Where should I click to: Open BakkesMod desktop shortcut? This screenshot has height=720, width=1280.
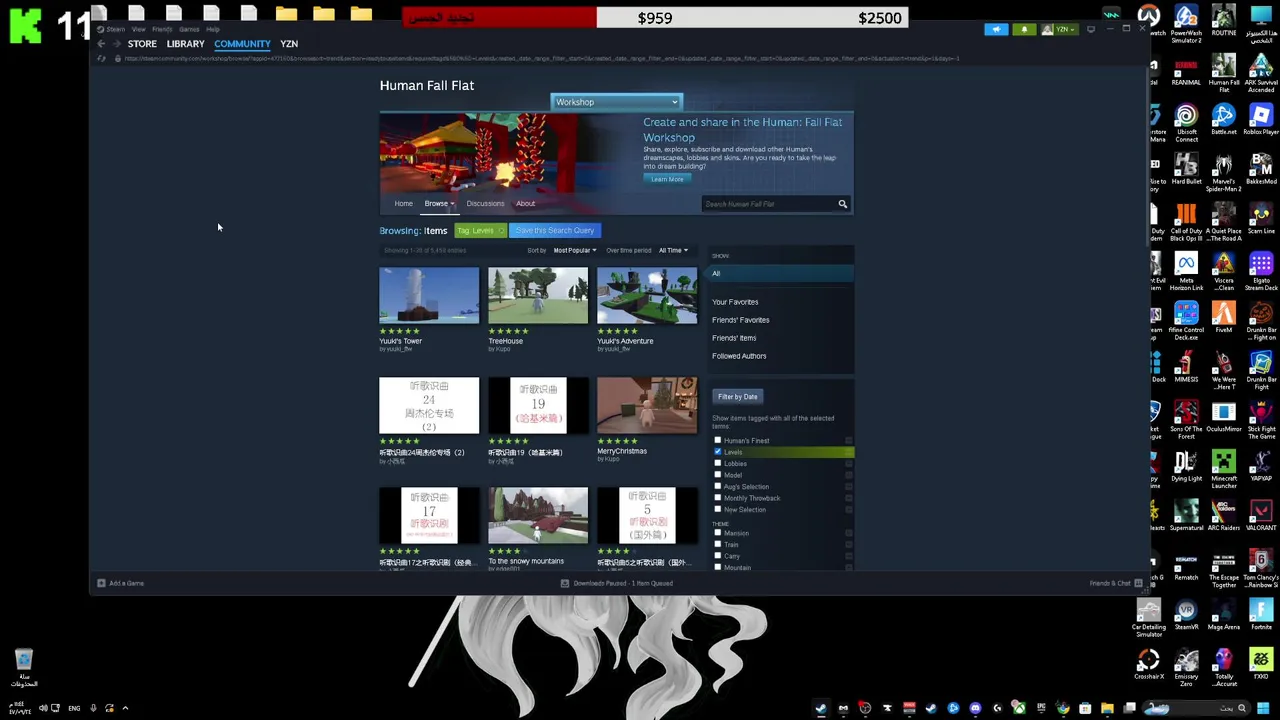(x=1261, y=170)
